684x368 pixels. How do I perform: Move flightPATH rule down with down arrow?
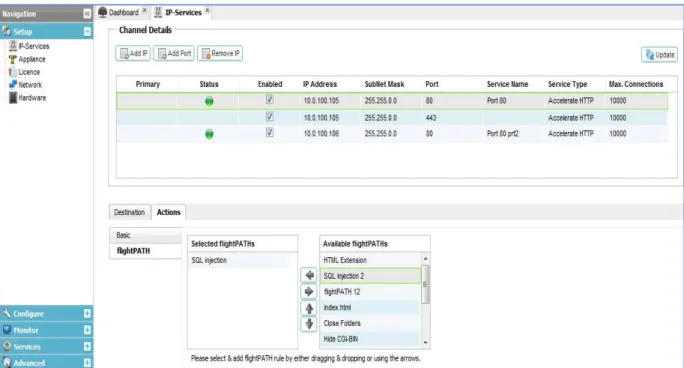pyautogui.click(x=309, y=324)
